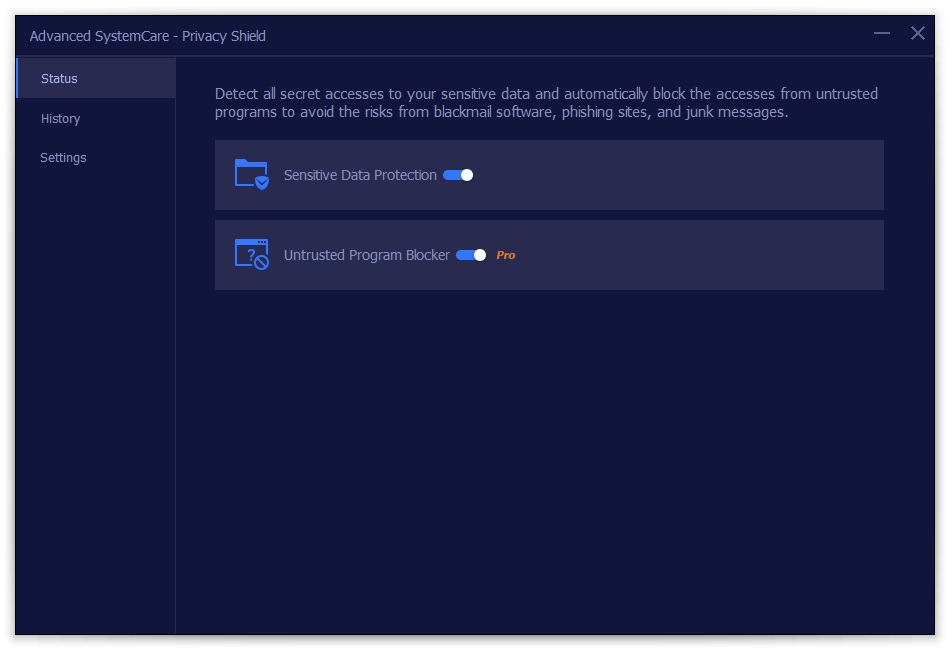
Task: Turn off the Untrusted Program Blocker switch
Action: click(x=471, y=255)
